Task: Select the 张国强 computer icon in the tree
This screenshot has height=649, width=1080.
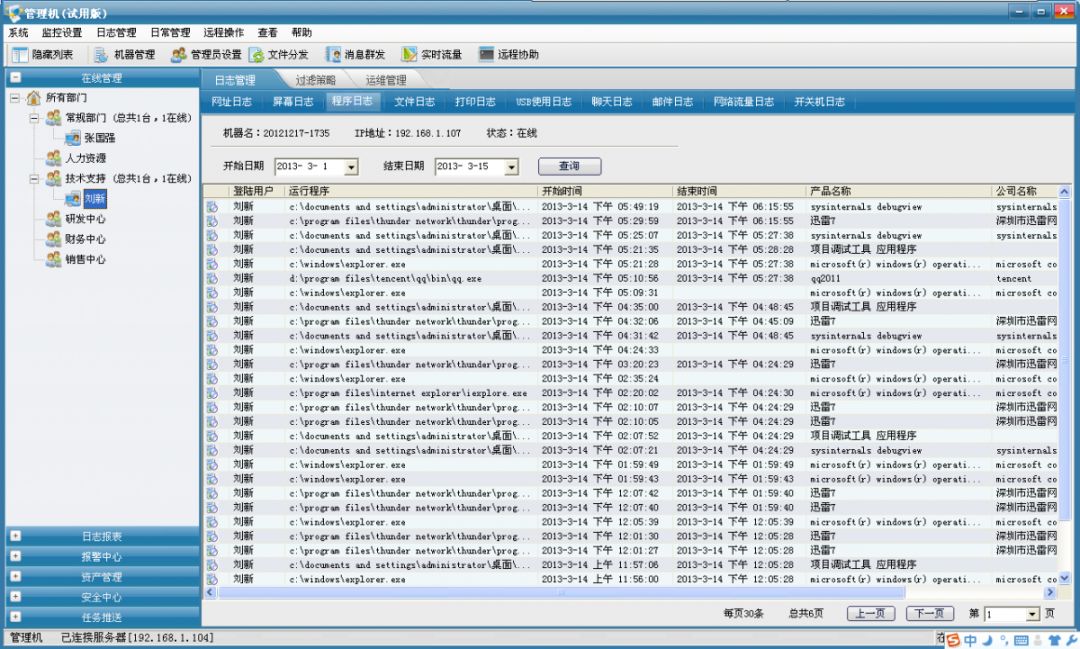Action: point(72,138)
